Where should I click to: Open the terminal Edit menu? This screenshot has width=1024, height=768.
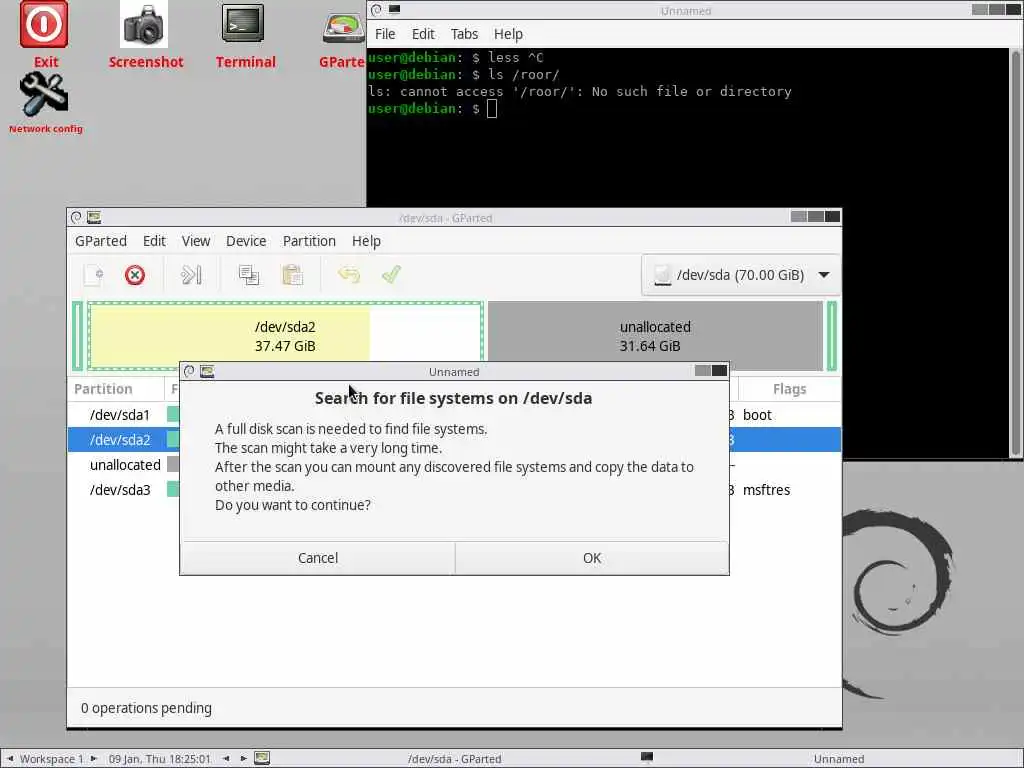click(x=423, y=34)
